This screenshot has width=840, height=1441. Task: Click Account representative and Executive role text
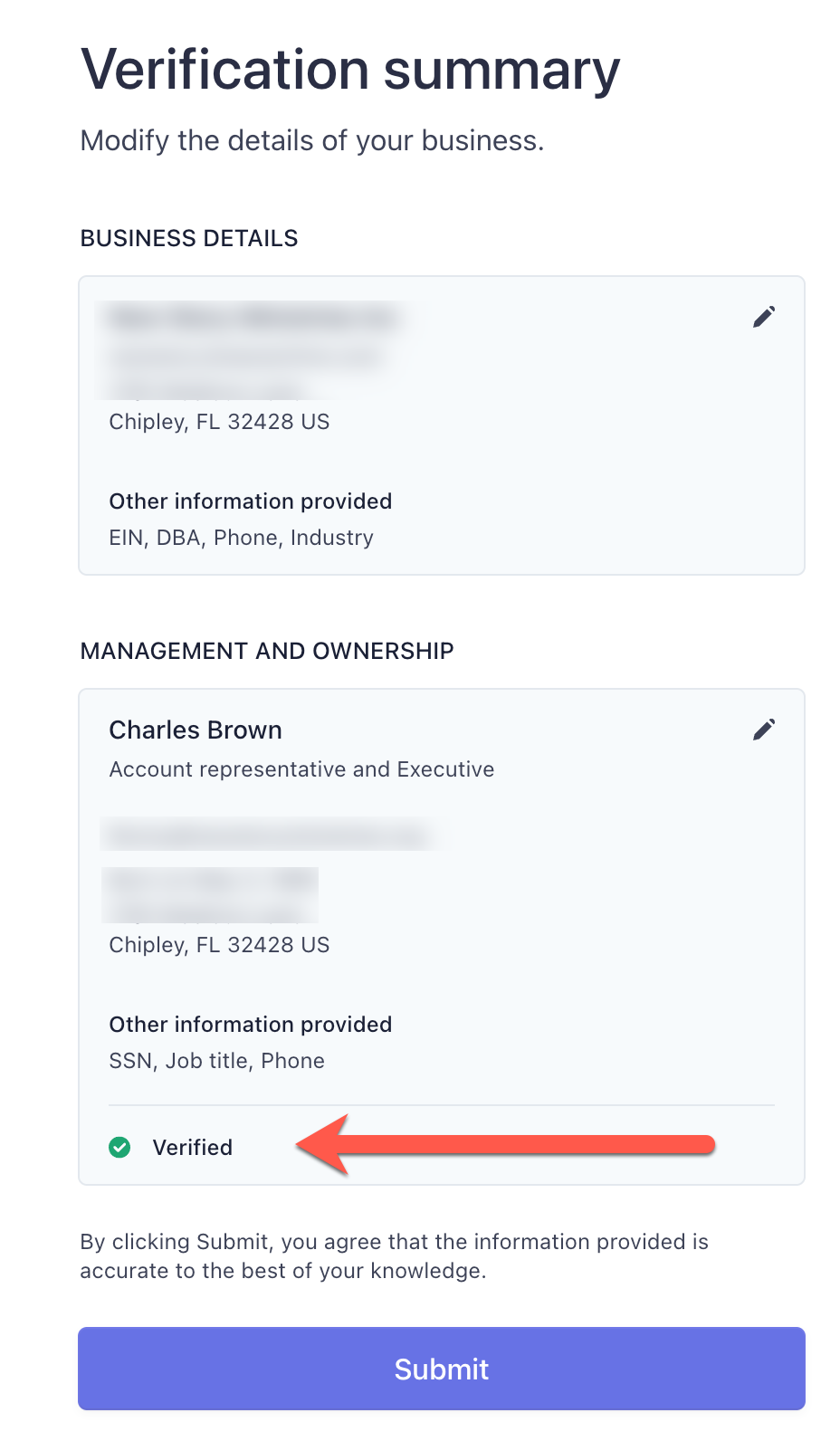coord(301,769)
